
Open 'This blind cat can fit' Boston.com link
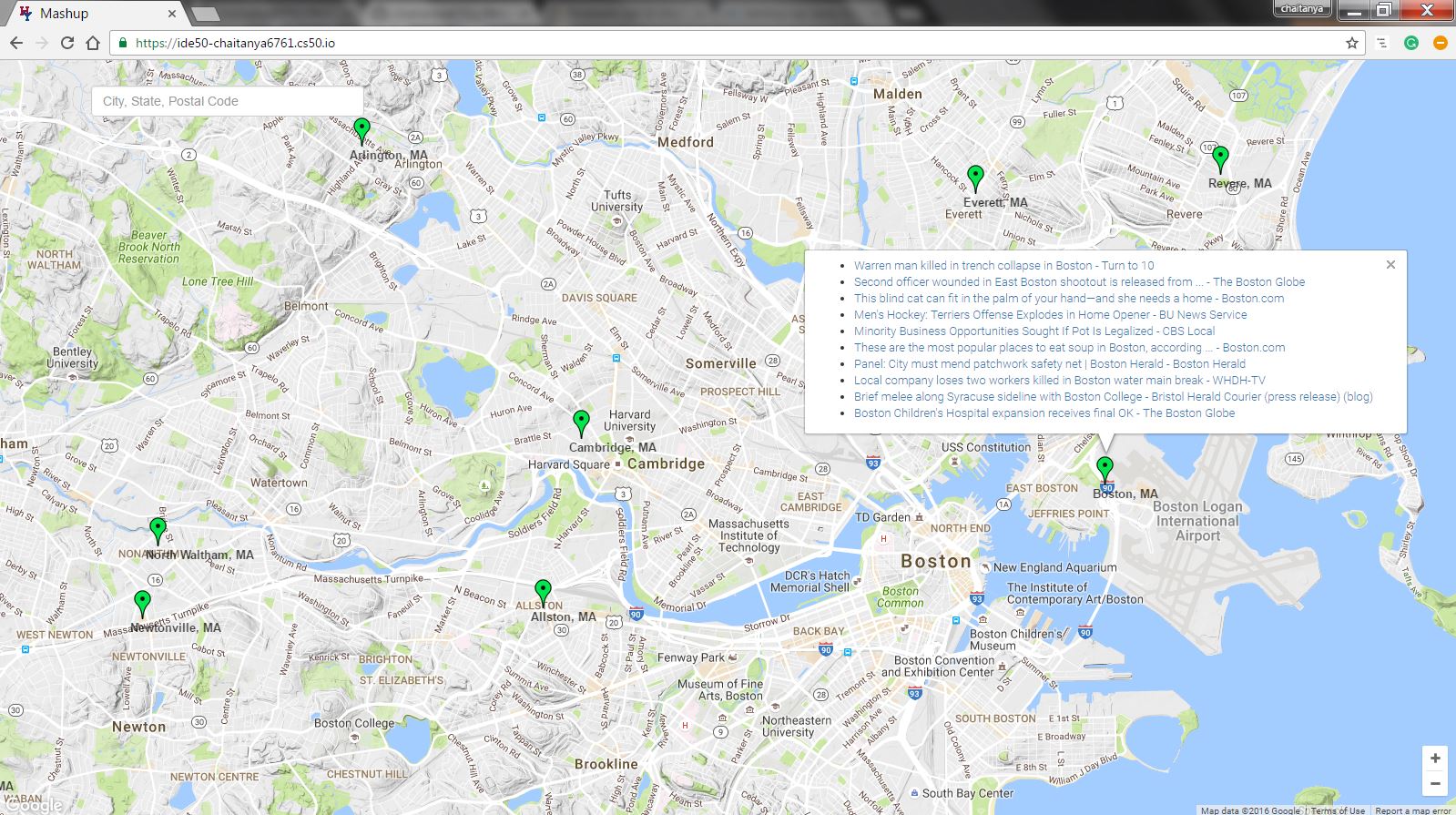(x=1069, y=299)
